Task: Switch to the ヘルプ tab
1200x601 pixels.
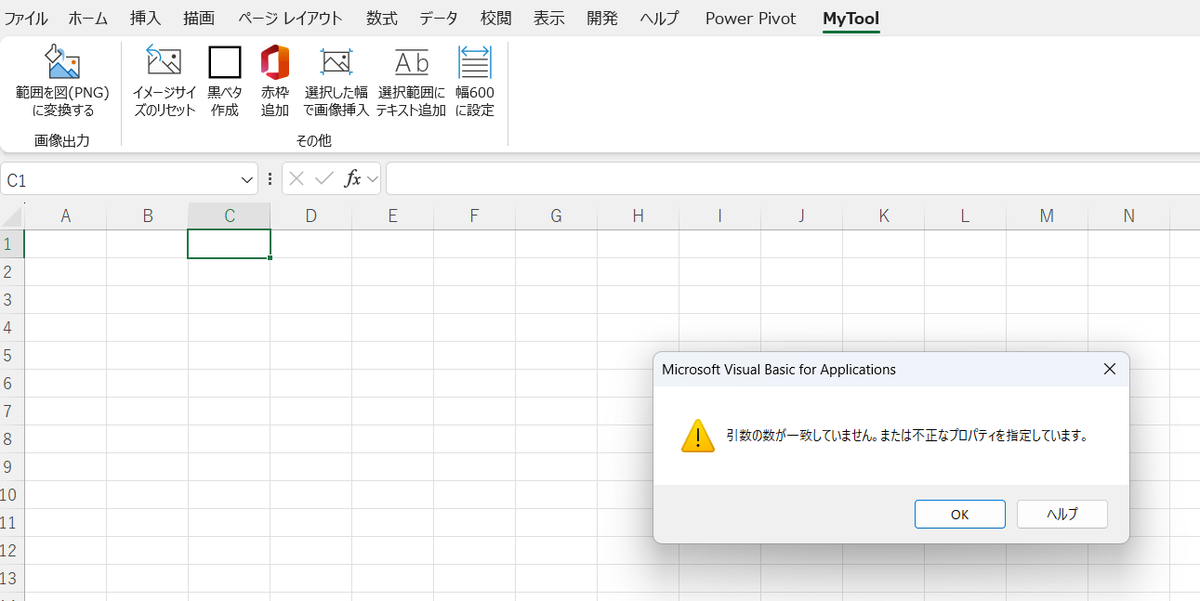Action: [x=659, y=18]
